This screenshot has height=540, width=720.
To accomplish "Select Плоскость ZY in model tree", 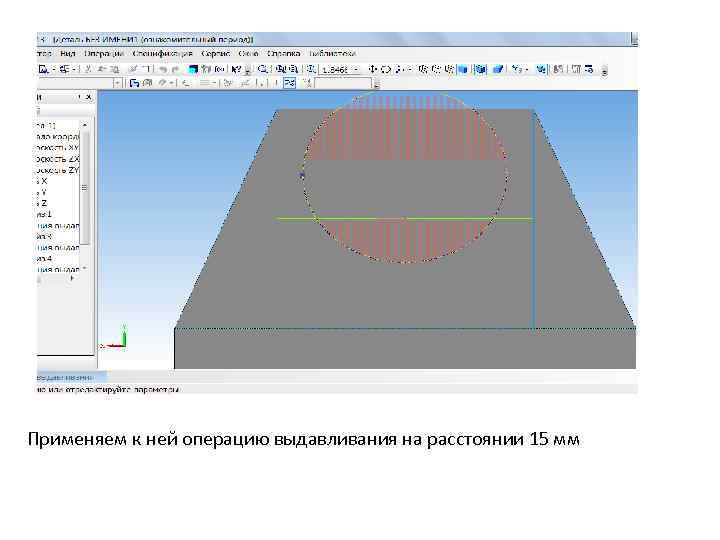I will pos(57,170).
